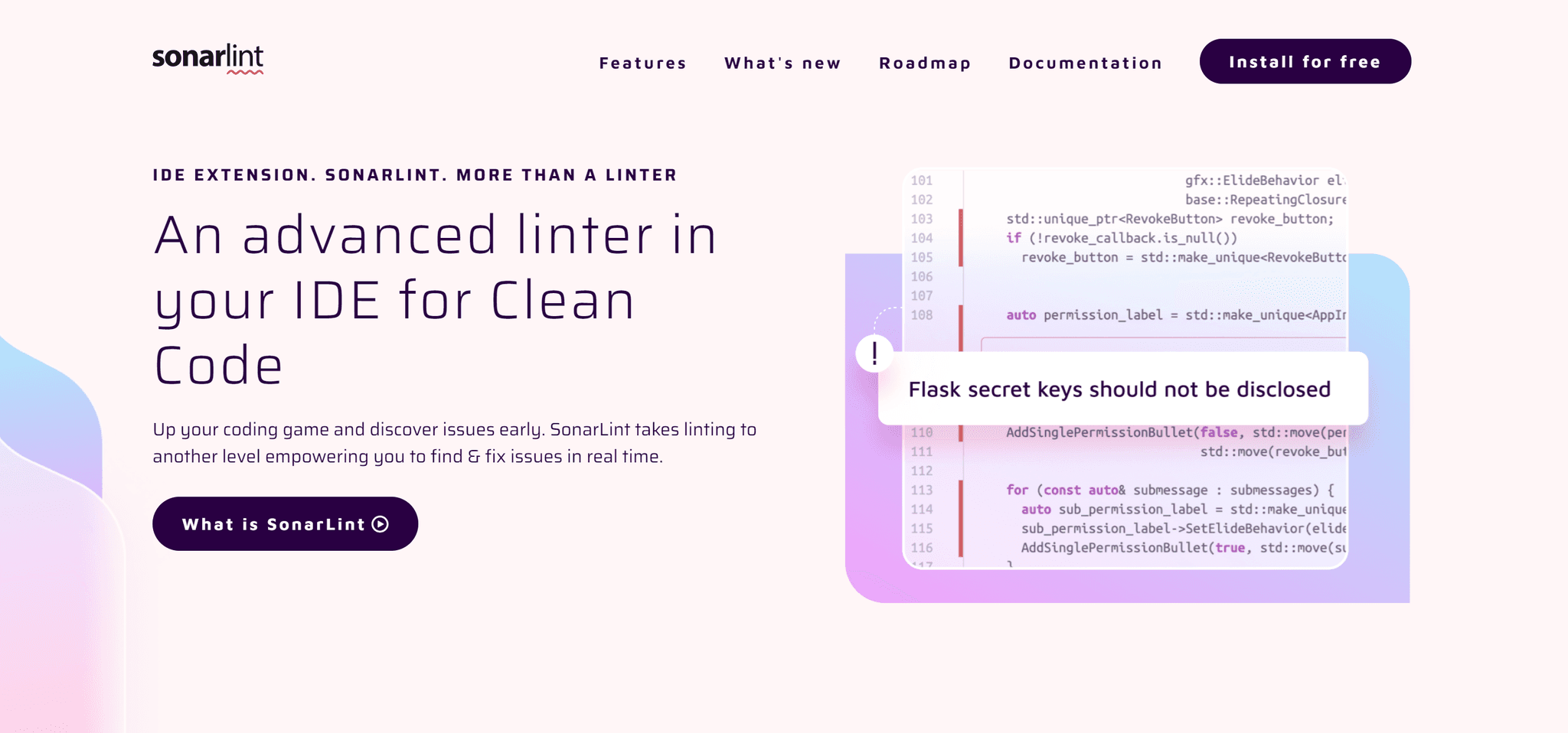Click code line number 113
Image resolution: width=1568 pixels, height=733 pixels.
coord(922,490)
